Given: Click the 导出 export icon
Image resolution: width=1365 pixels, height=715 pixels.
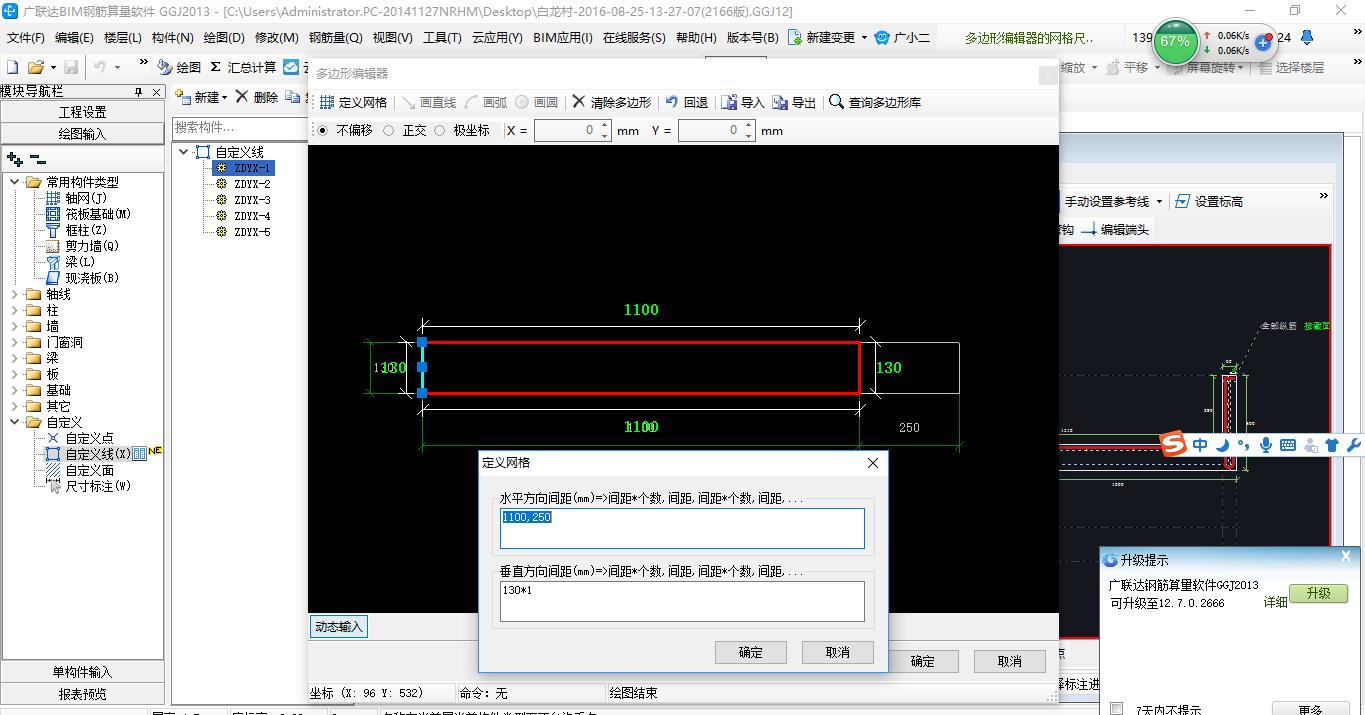Looking at the screenshot, I should click(x=780, y=102).
